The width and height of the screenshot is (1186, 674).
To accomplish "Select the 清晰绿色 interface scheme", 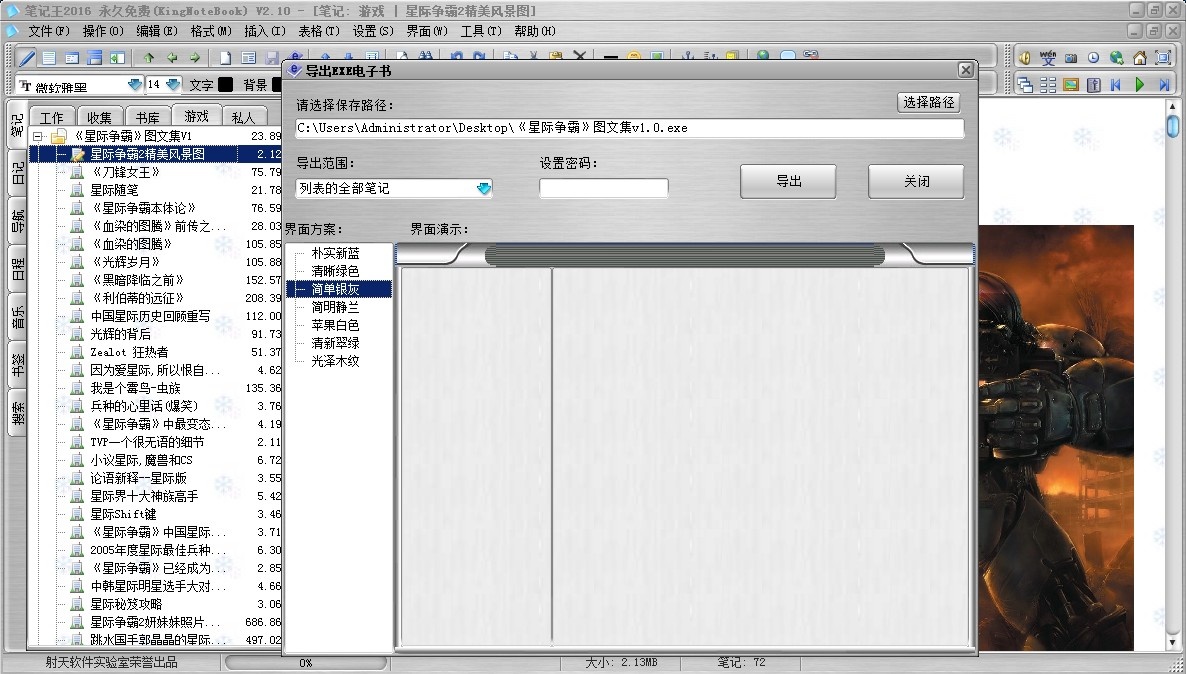I will click(x=335, y=271).
